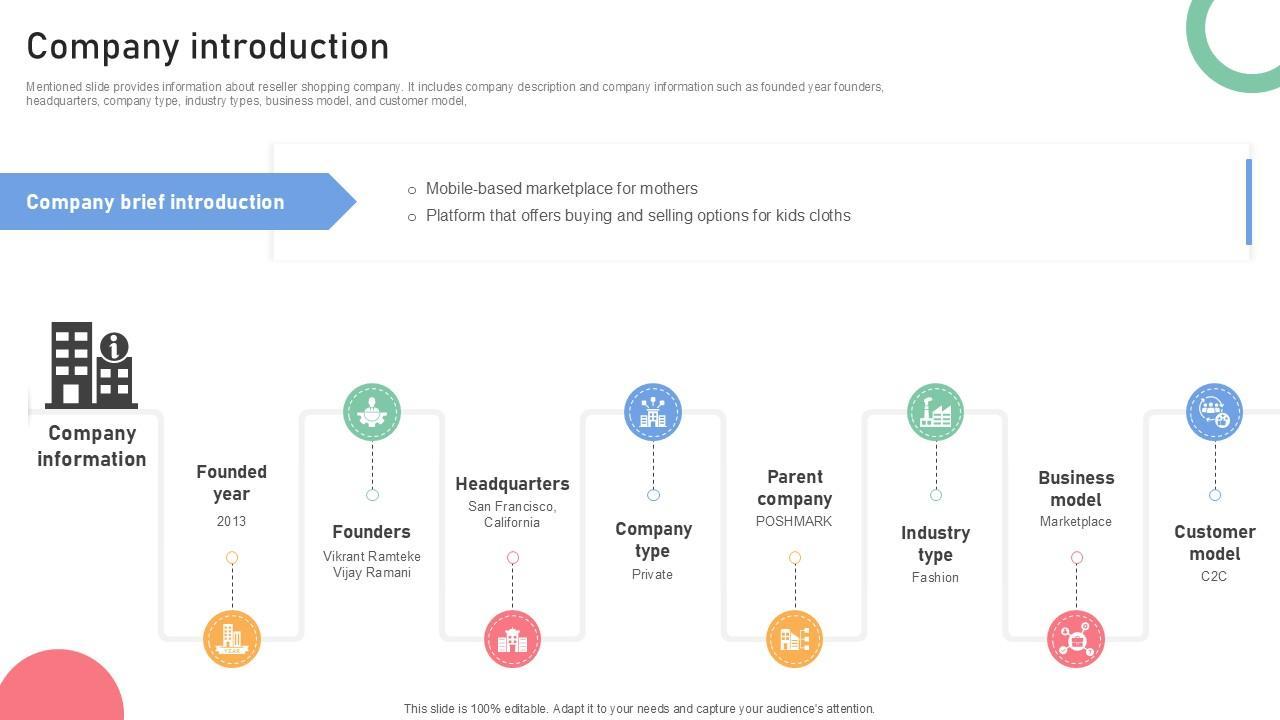Screen dimensions: 1280x720
Task: Select the slide description paragraph
Action: [455, 94]
